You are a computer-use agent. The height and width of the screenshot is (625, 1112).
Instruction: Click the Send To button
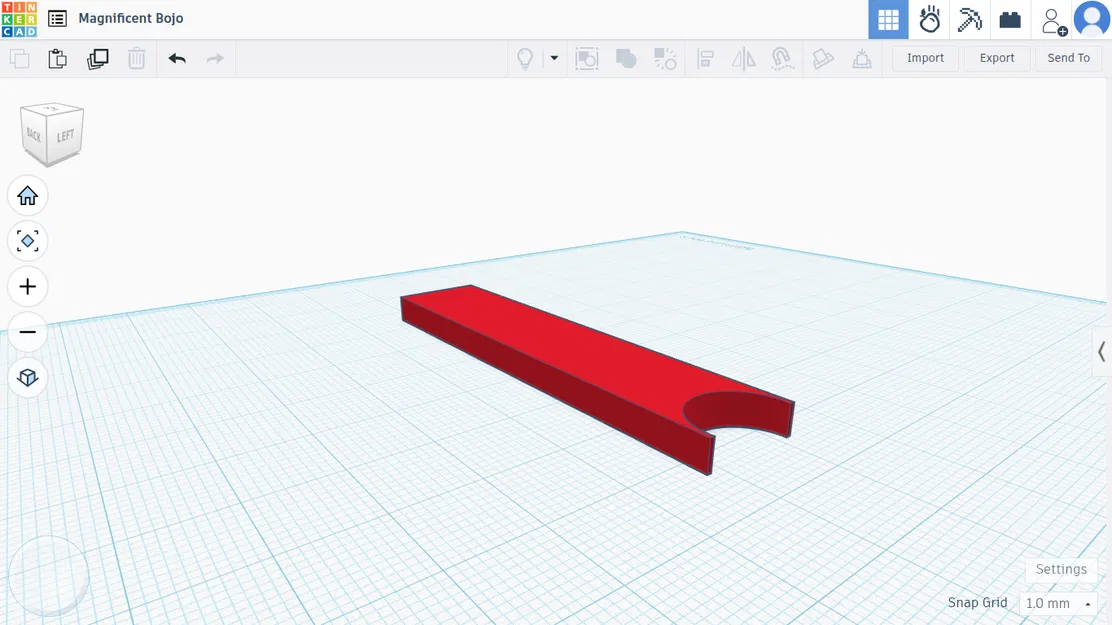1068,58
